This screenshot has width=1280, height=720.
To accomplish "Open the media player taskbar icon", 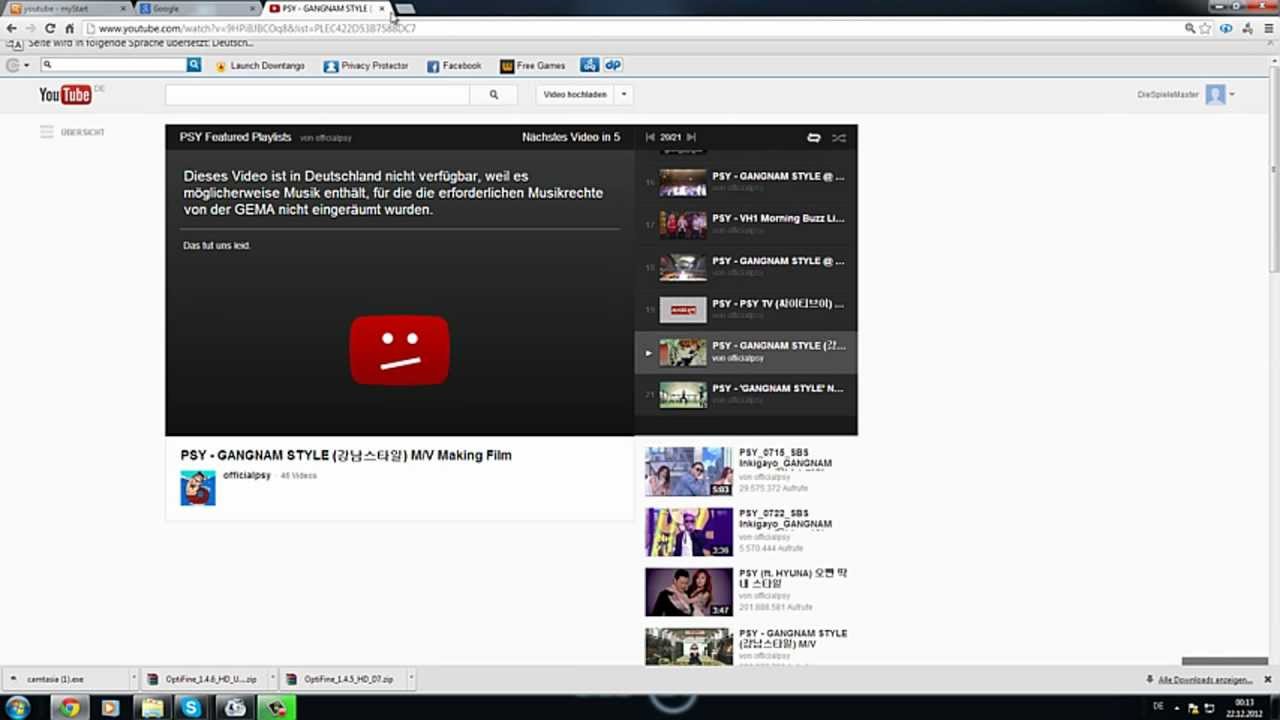I will [110, 708].
